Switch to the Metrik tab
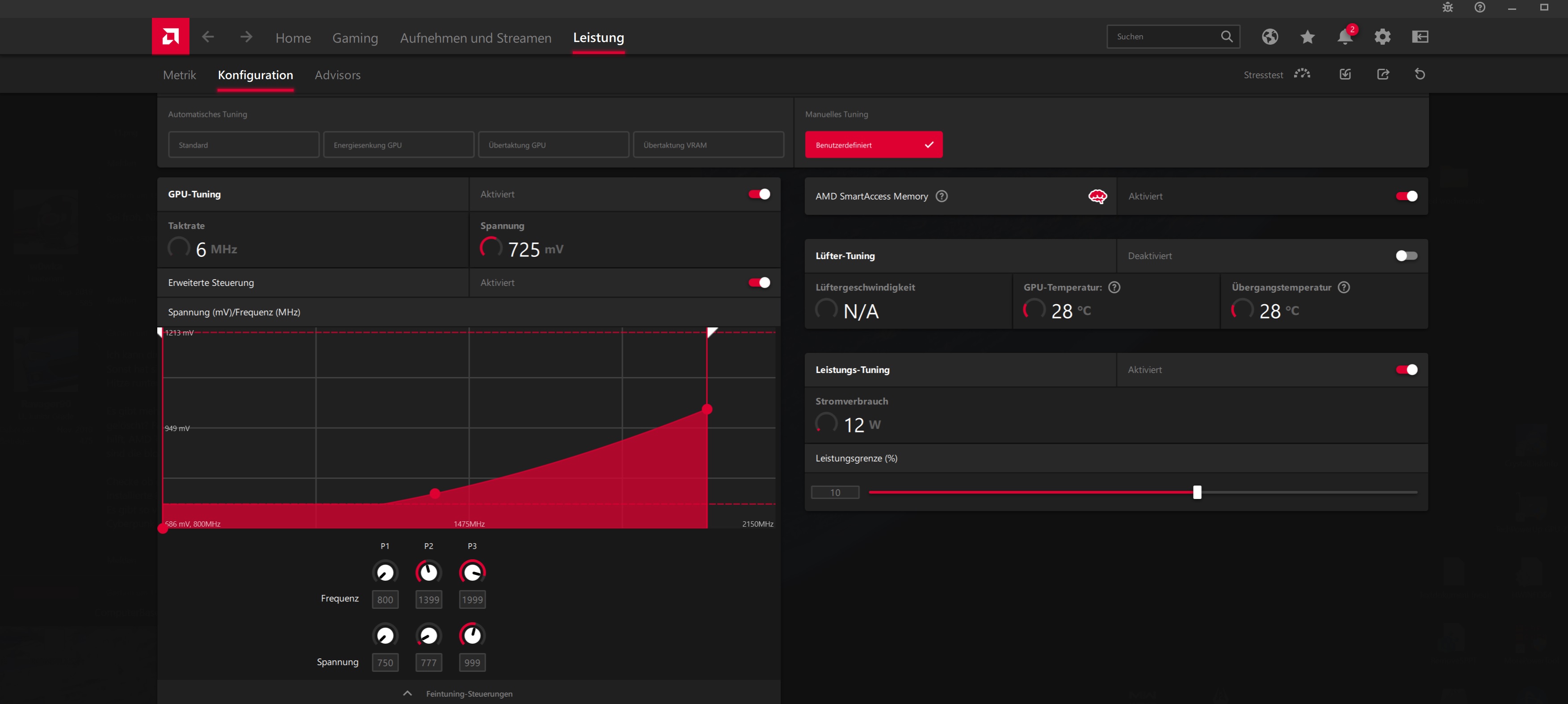Viewport: 1568px width, 704px height. [x=180, y=75]
